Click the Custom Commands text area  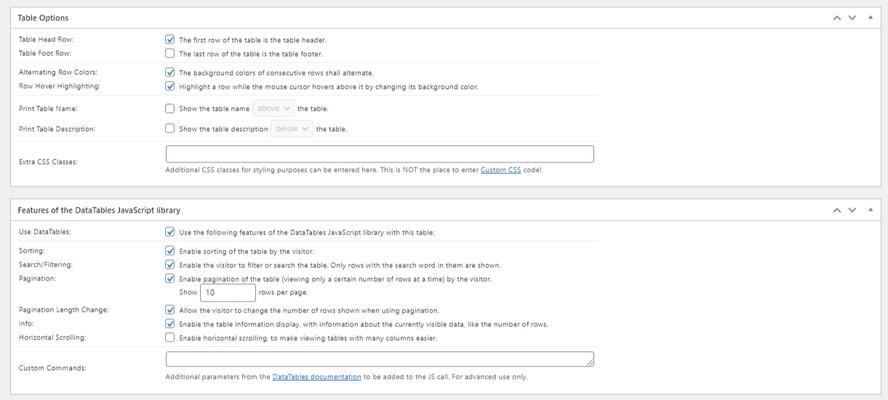379,359
